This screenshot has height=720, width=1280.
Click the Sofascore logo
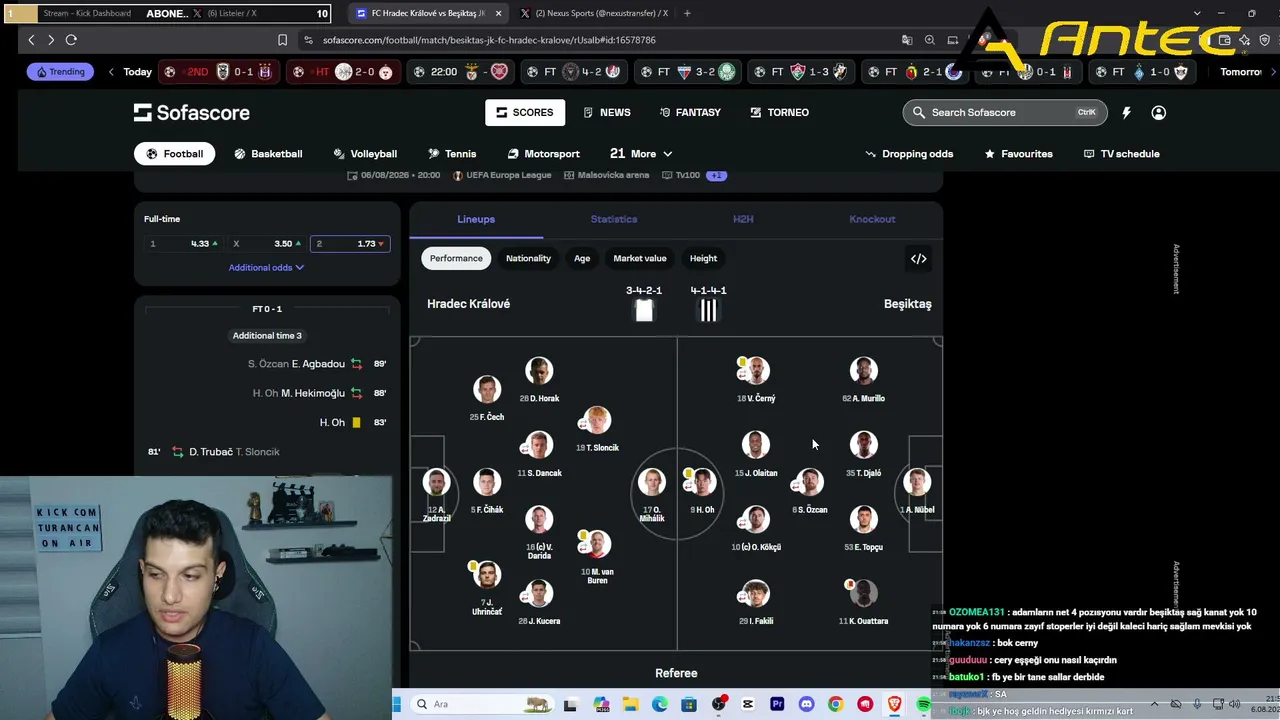[x=192, y=113]
